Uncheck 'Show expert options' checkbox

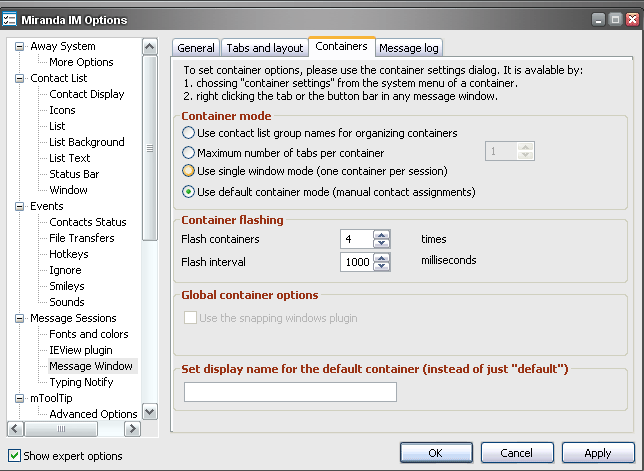14,455
